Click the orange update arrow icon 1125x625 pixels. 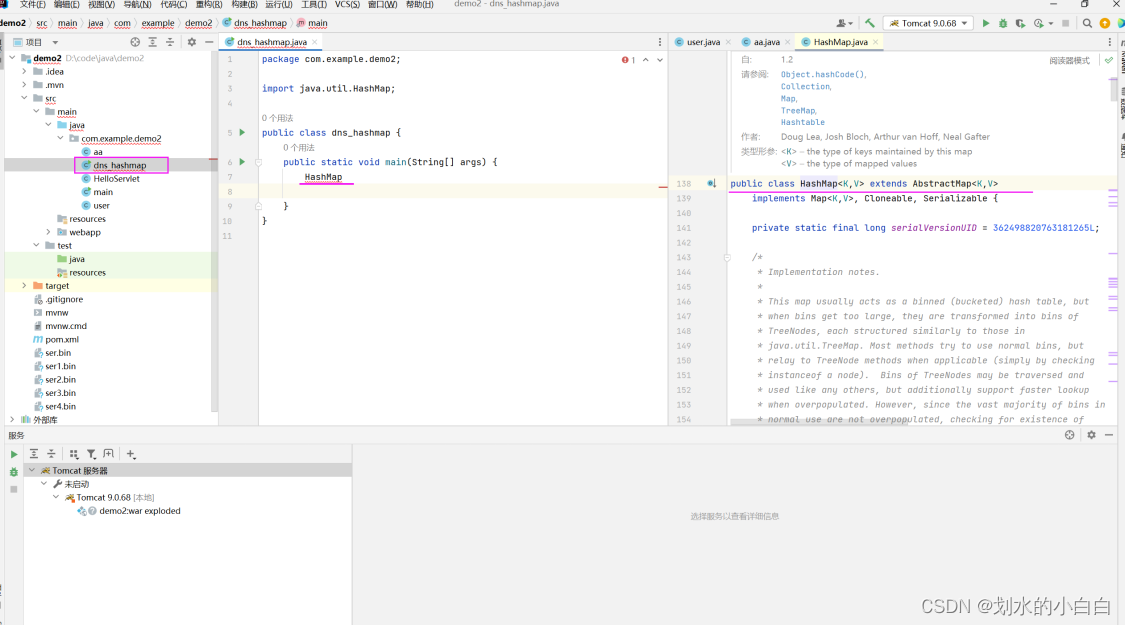[x=1105, y=23]
